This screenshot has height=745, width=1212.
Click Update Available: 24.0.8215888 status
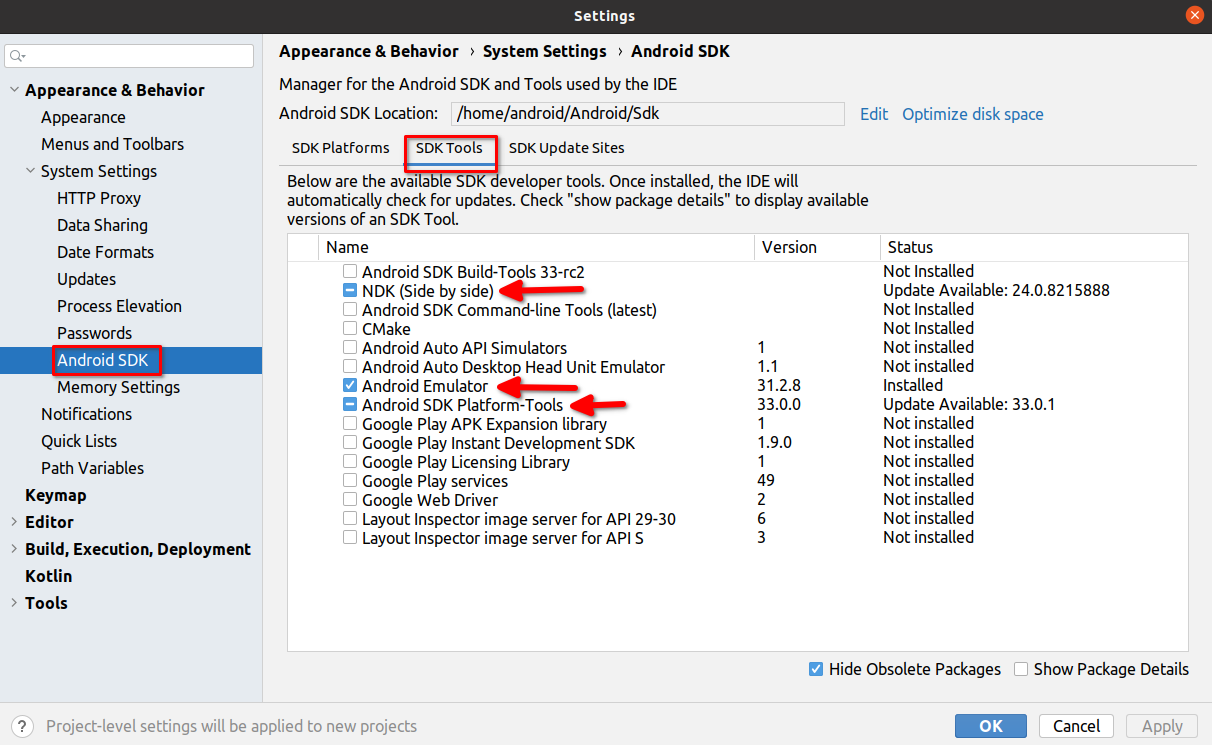pos(996,290)
